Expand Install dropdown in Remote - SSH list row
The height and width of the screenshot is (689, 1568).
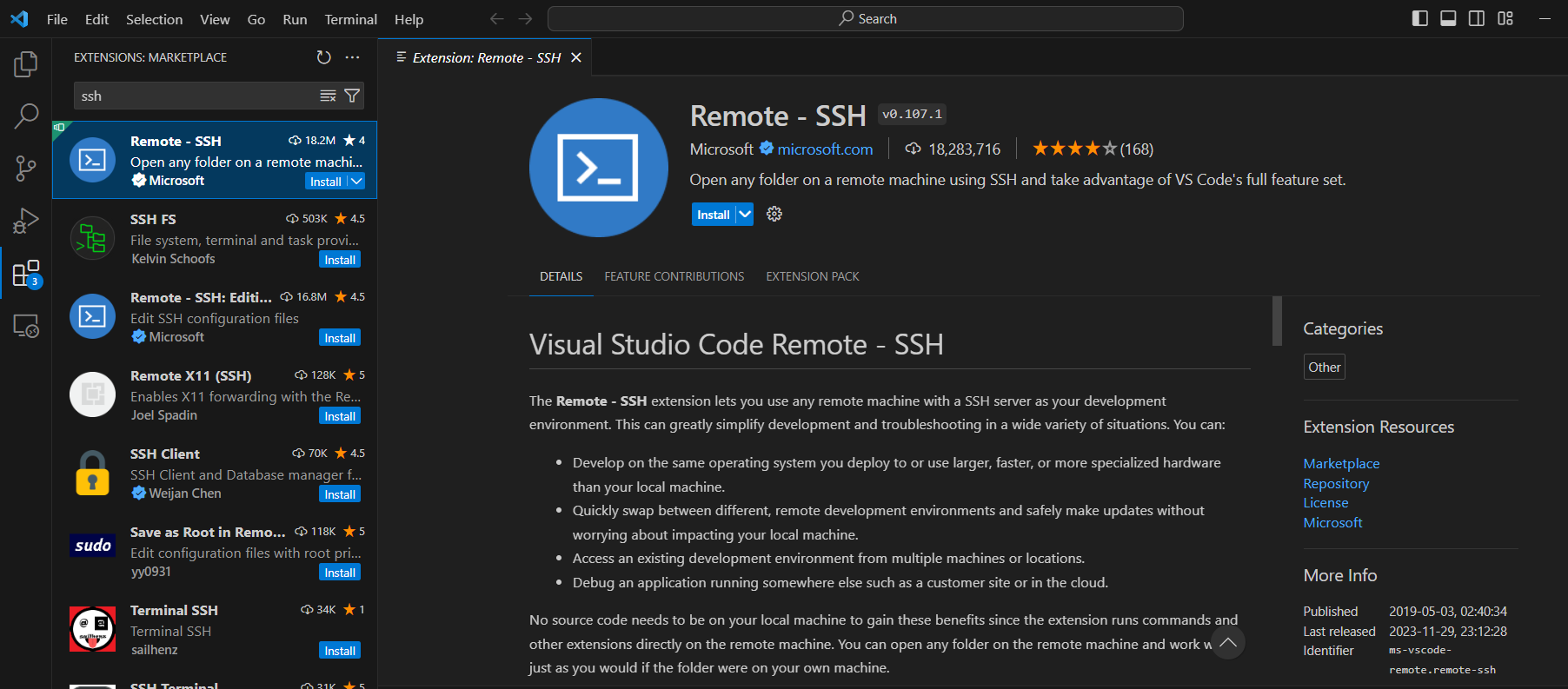[356, 181]
